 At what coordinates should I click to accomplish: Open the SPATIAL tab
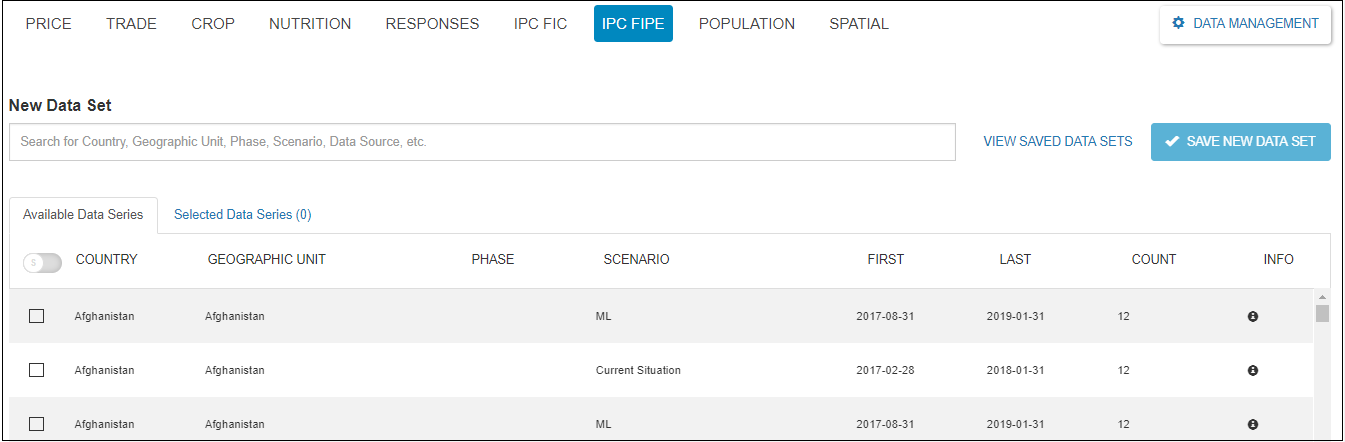858,24
